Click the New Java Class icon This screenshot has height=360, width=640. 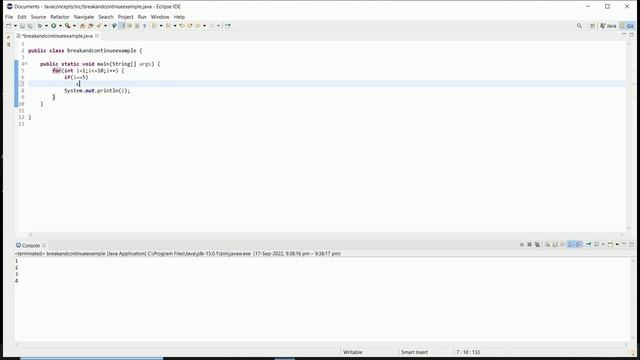coord(90,26)
